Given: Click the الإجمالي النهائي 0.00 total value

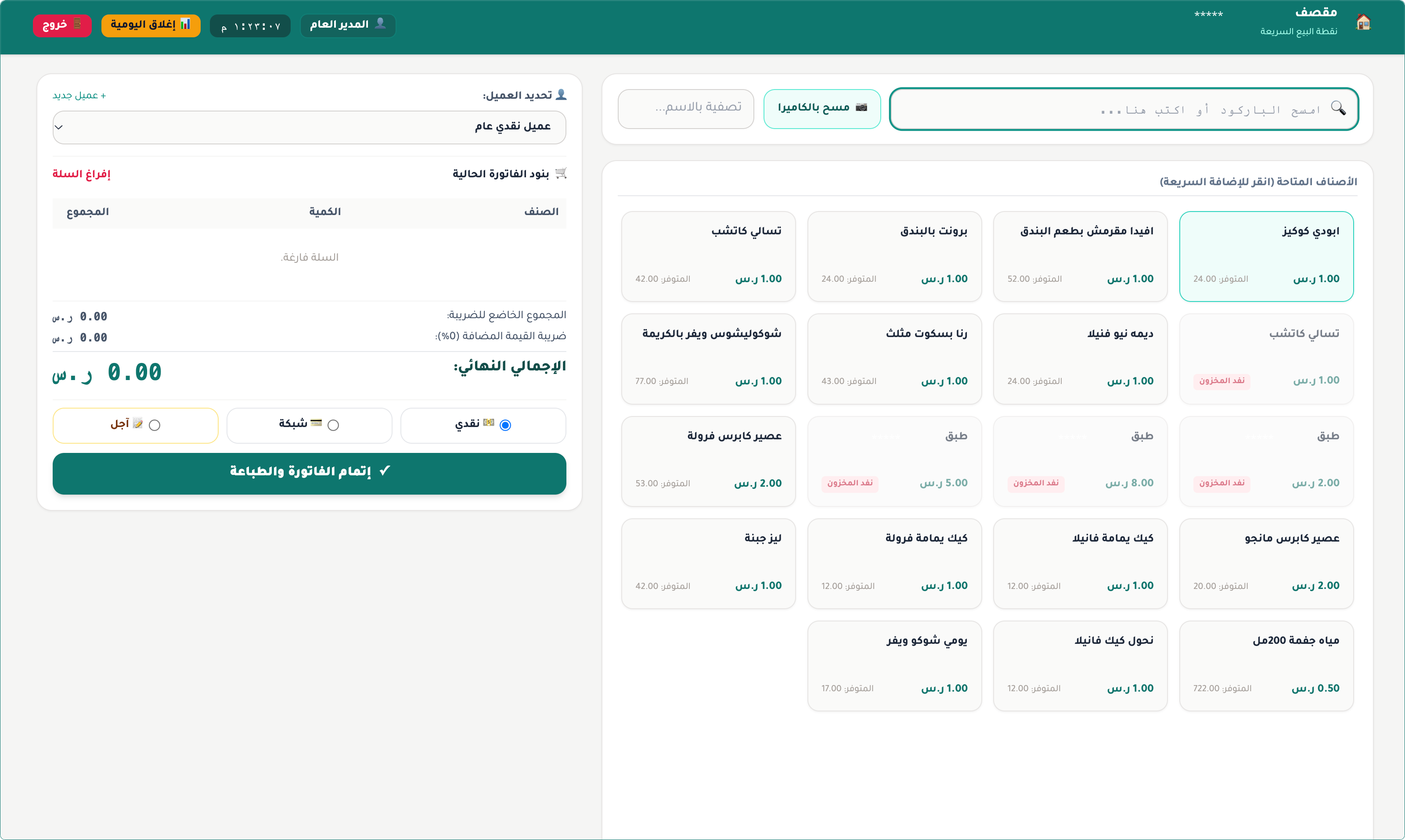Looking at the screenshot, I should [107, 373].
